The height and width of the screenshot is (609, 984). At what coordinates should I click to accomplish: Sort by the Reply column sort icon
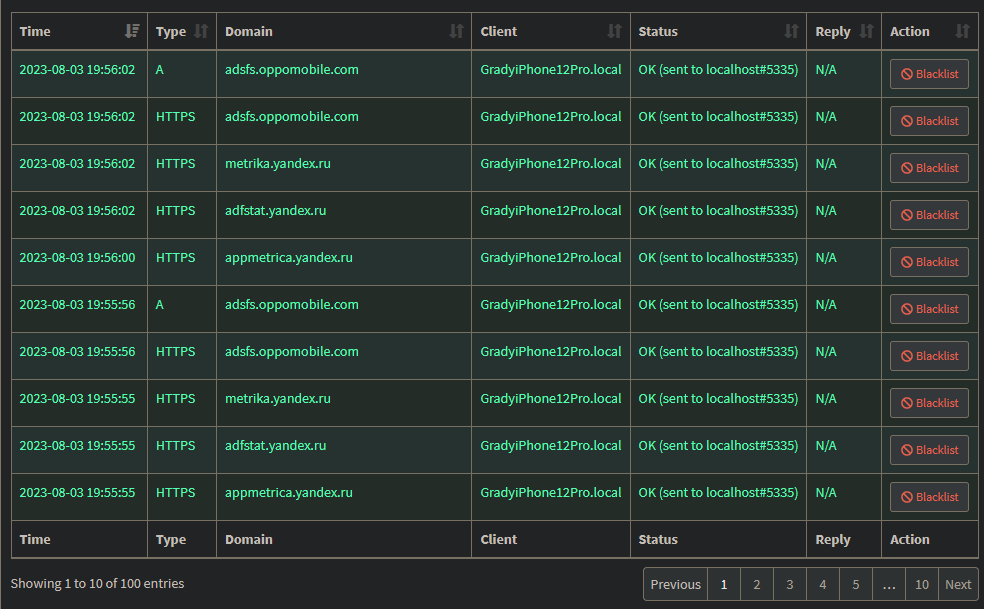[x=866, y=31]
